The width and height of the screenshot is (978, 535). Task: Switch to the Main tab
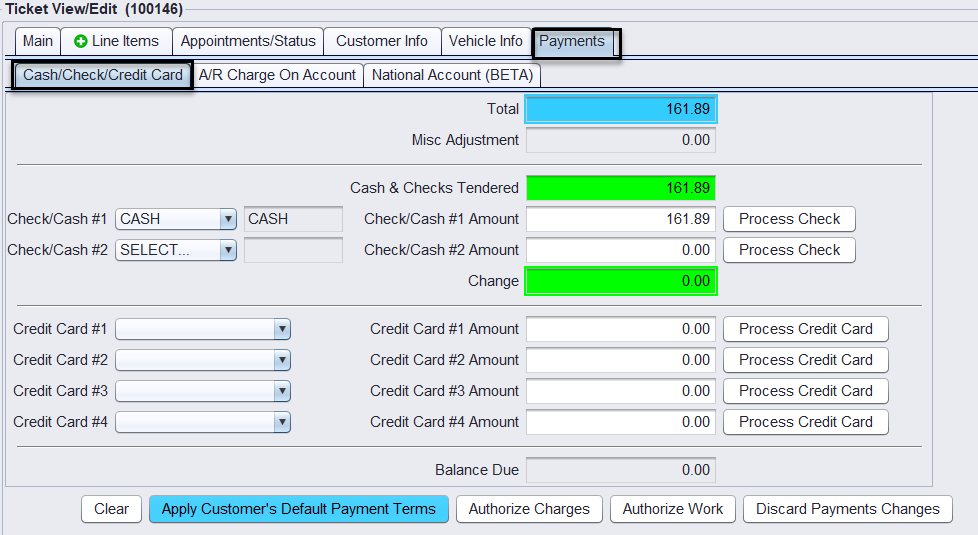(38, 41)
